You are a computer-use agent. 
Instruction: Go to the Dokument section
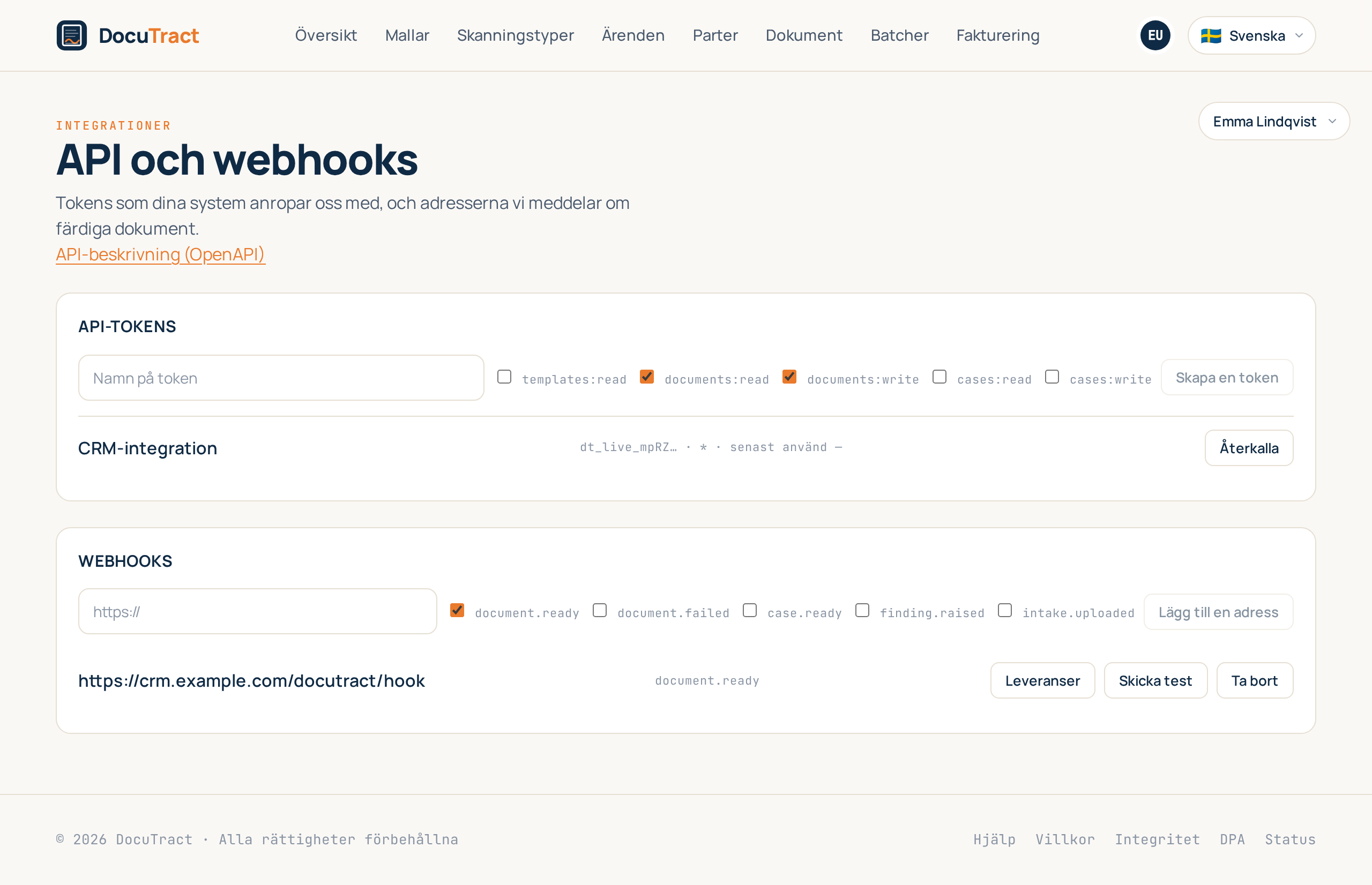(803, 36)
